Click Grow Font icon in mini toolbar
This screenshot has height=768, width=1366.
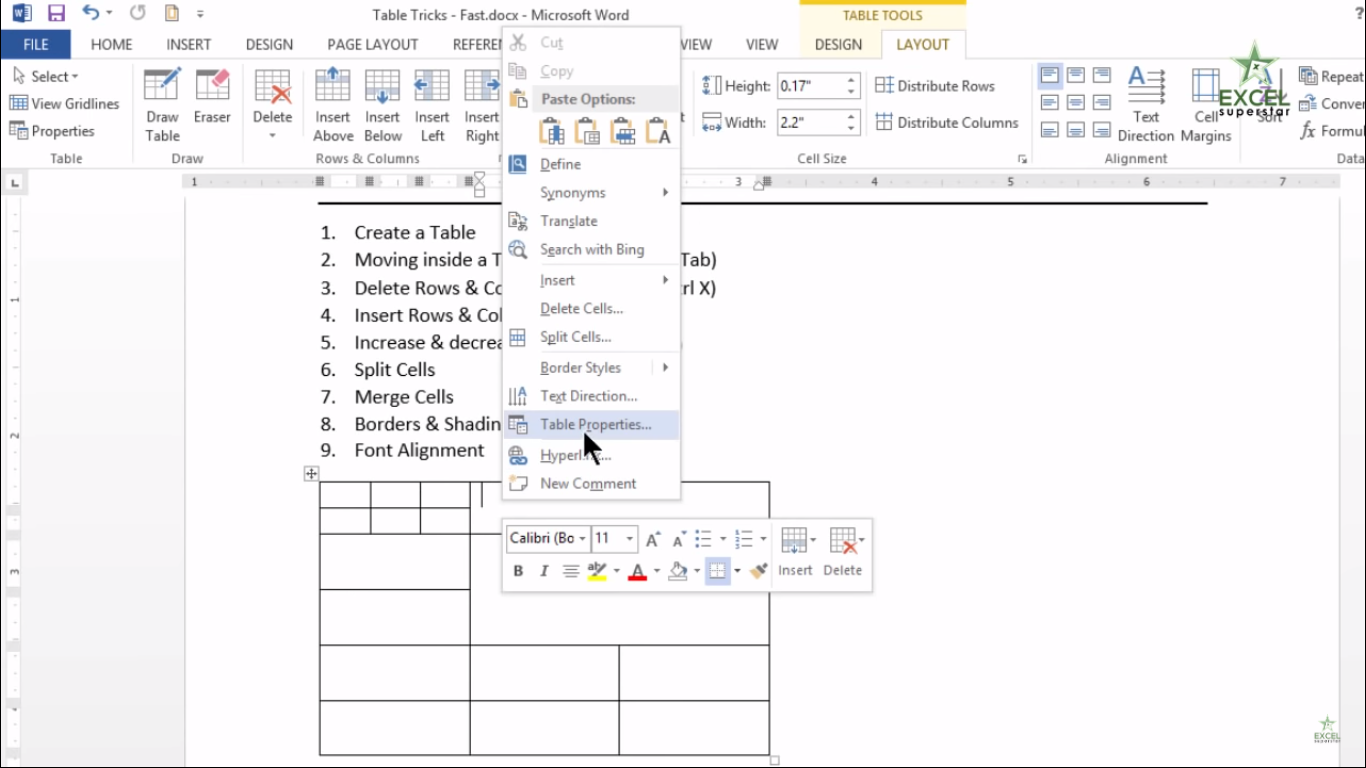[653, 539]
